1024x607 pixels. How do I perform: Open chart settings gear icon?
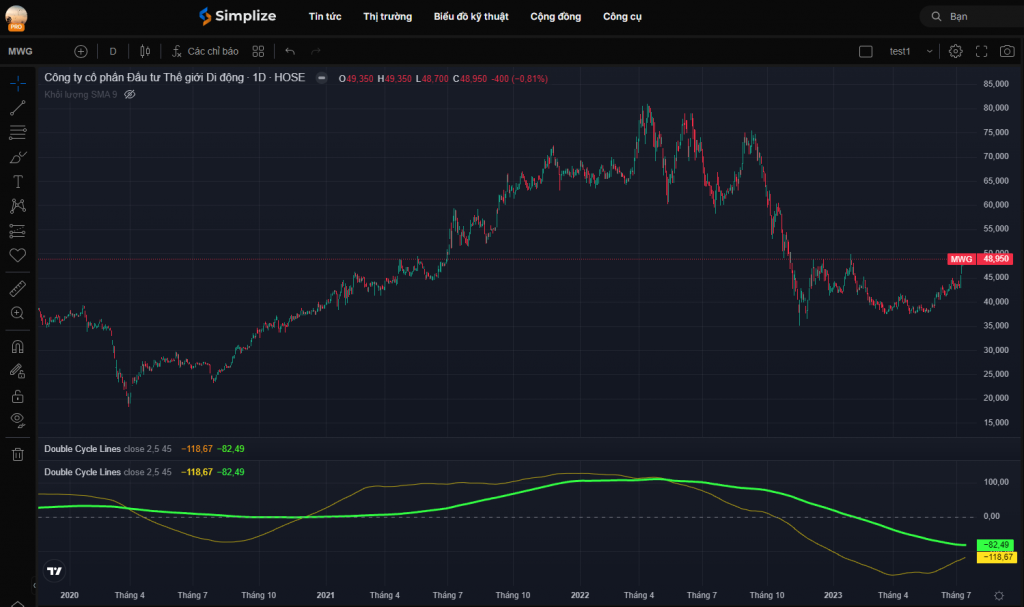pyautogui.click(x=956, y=51)
